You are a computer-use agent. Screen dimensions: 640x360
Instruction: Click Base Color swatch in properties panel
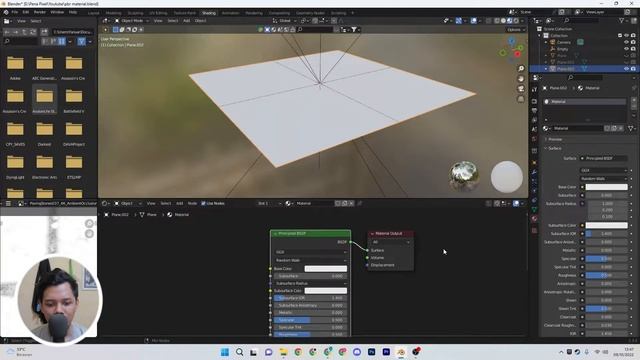click(607, 187)
